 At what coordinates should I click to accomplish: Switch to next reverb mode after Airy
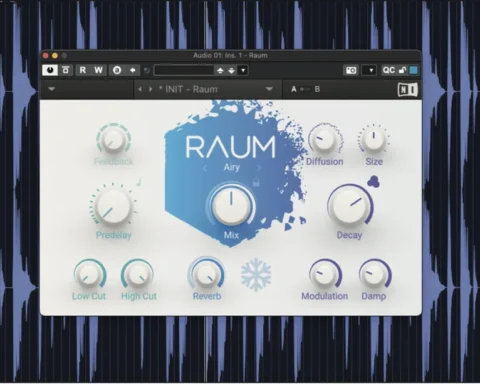coord(259,168)
